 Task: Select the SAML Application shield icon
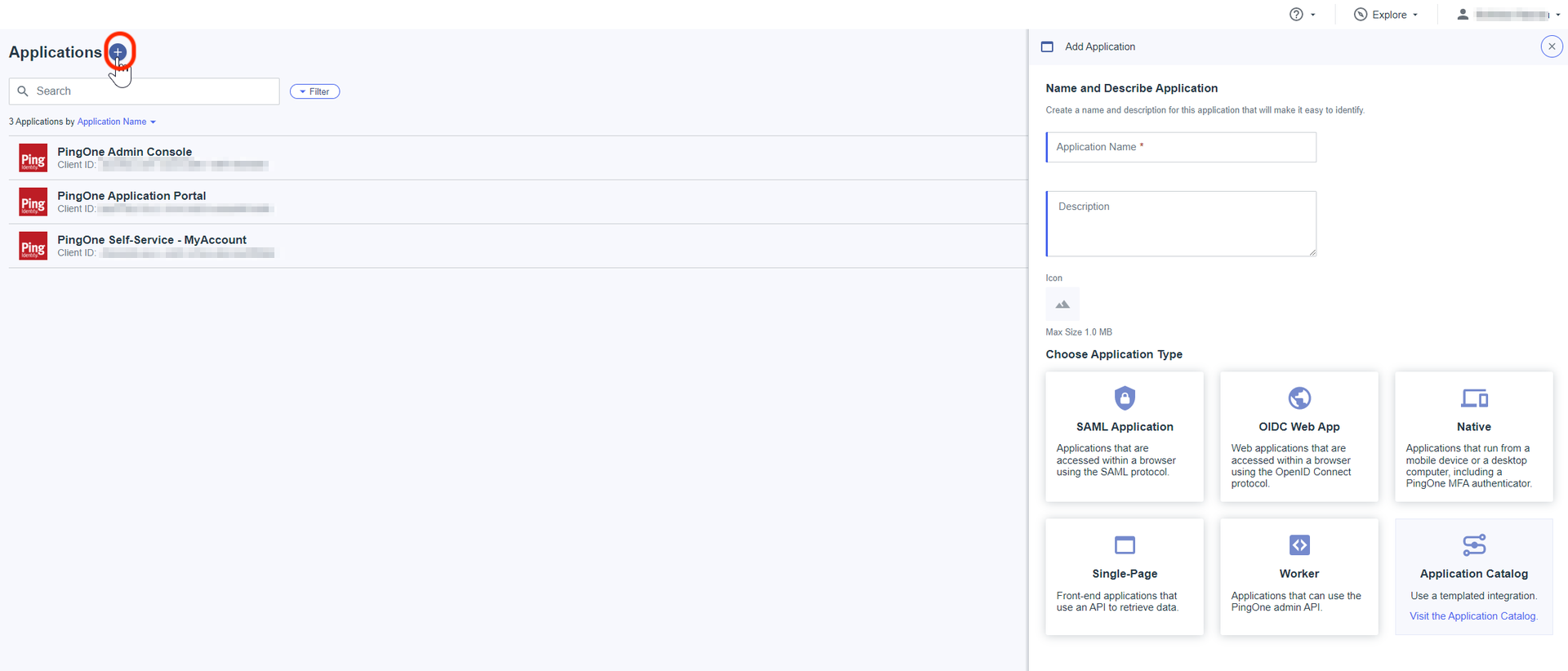click(1125, 398)
